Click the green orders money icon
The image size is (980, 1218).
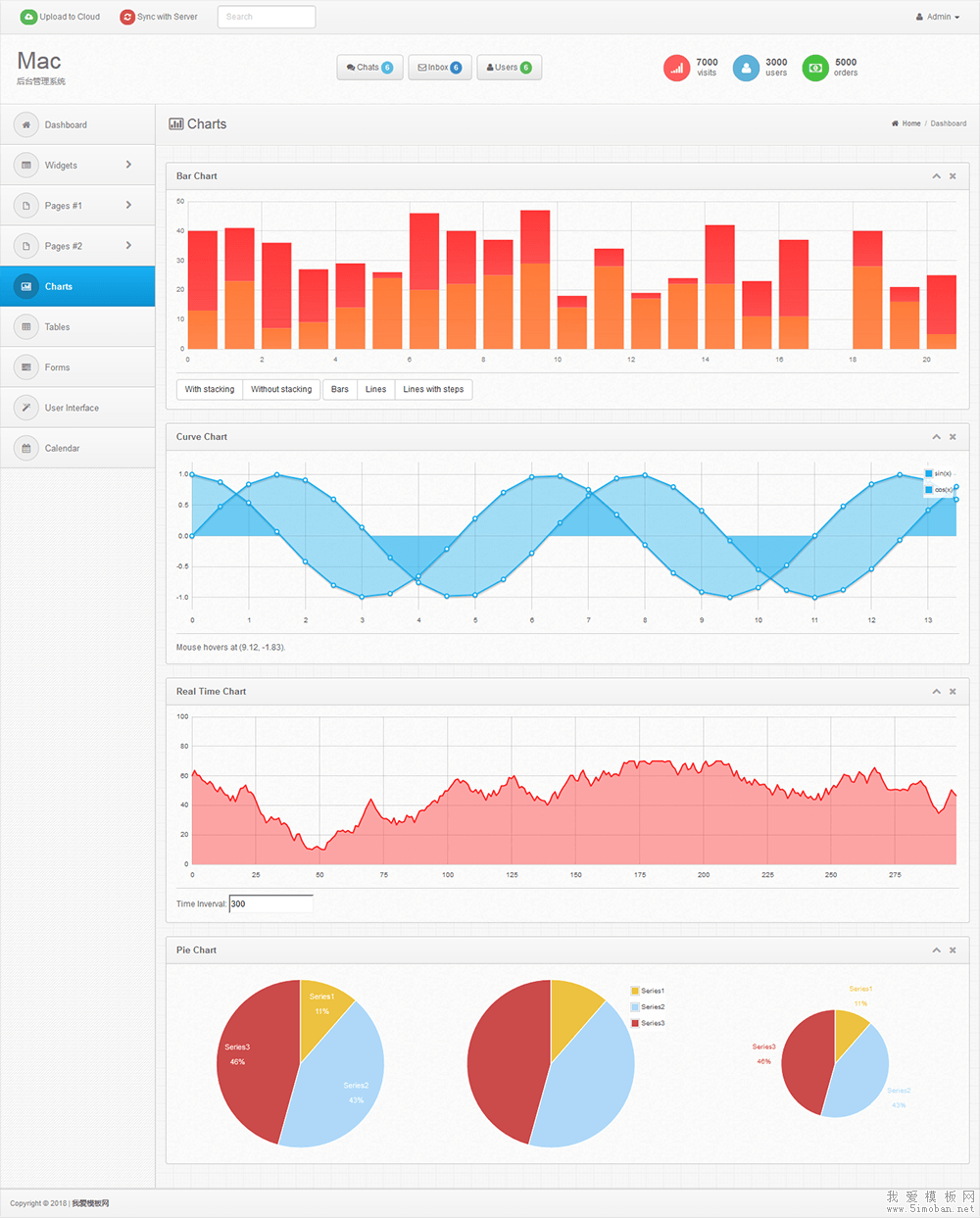click(x=815, y=68)
